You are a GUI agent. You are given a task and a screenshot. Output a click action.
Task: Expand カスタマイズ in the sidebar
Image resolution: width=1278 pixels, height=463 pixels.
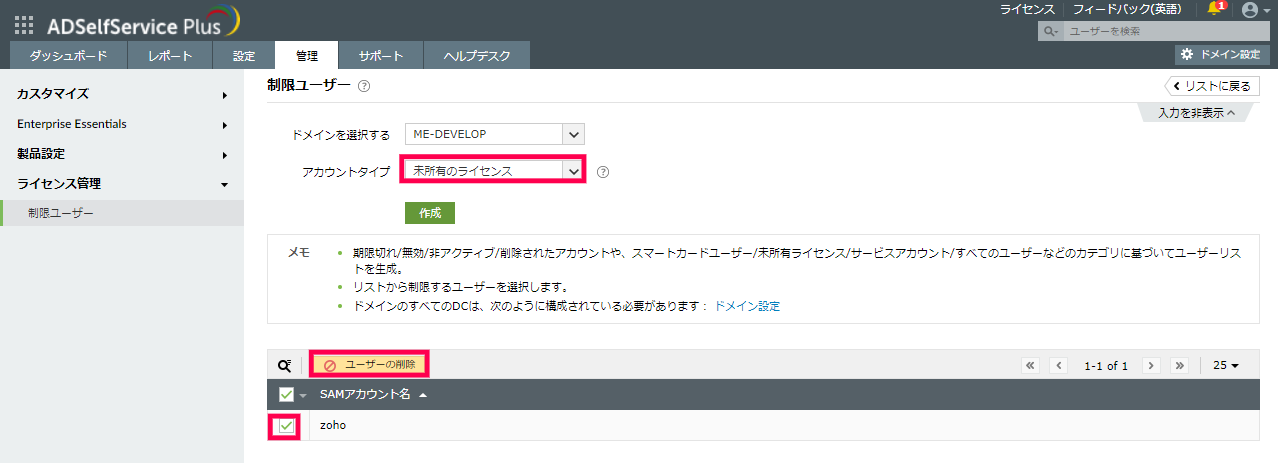coord(122,94)
